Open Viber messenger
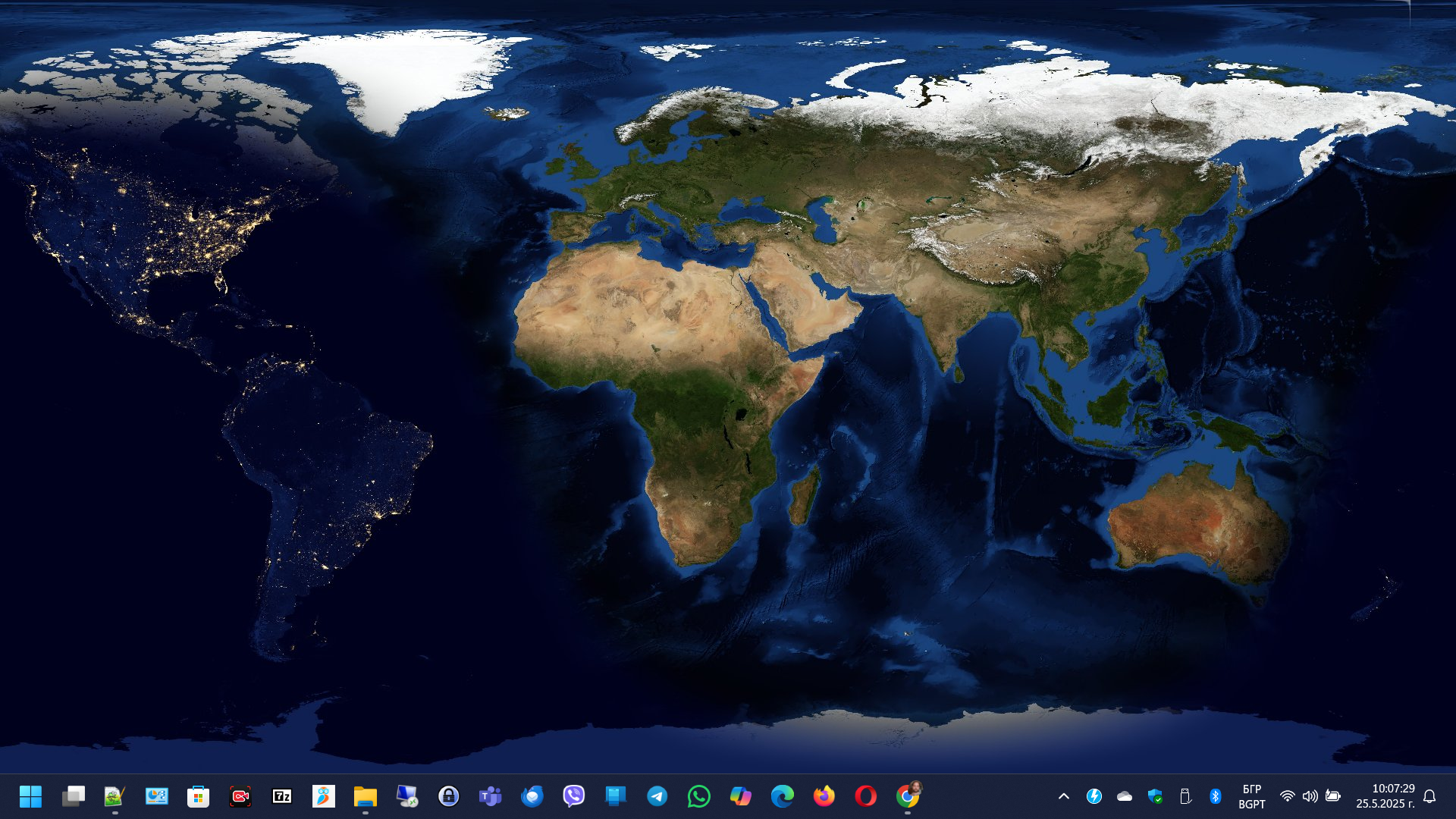1456x819 pixels. (573, 796)
